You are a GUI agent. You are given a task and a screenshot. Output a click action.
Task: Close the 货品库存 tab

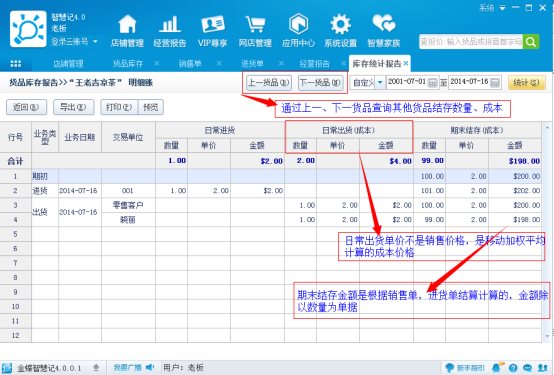click(x=157, y=63)
